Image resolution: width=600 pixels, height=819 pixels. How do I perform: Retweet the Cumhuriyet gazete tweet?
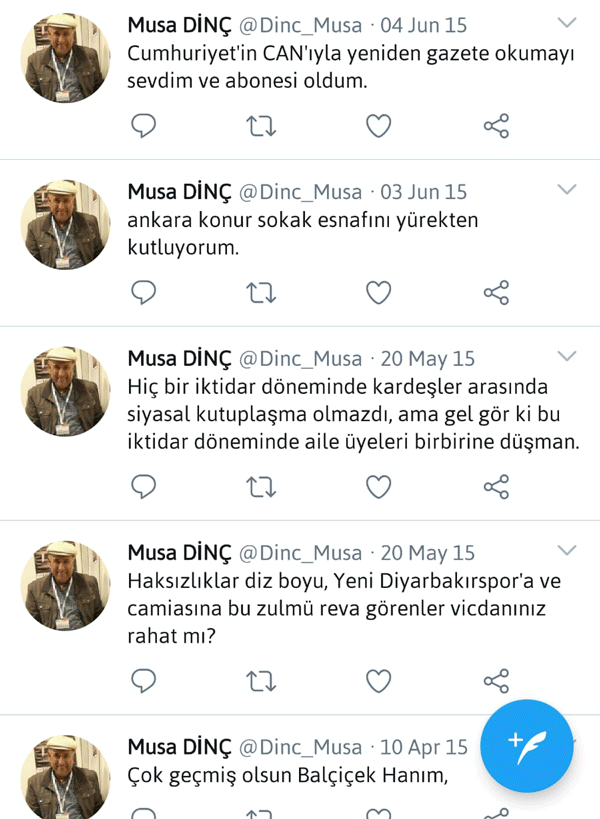pos(261,126)
